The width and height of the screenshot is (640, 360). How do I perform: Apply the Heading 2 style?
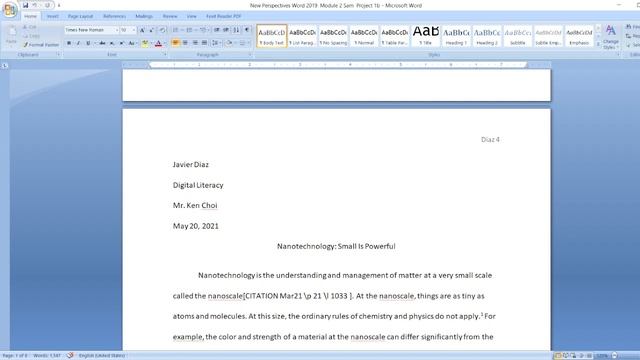[487, 36]
